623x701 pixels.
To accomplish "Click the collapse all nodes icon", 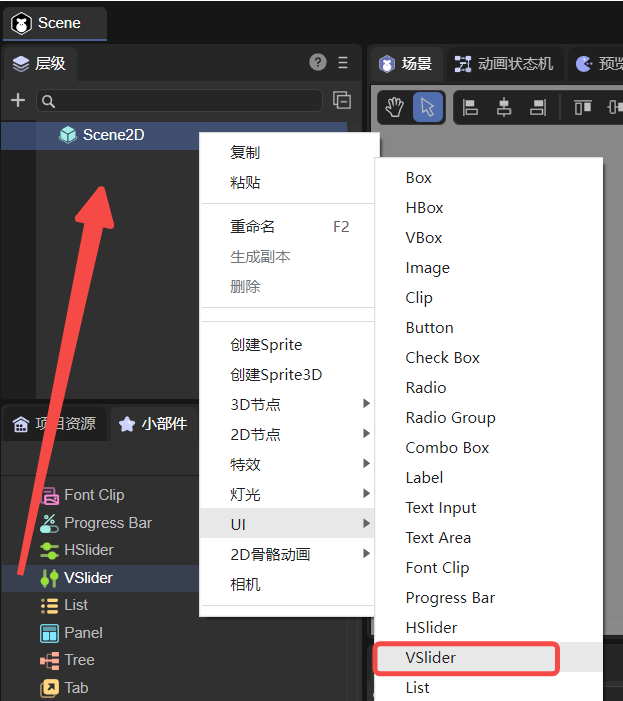I will pos(342,100).
